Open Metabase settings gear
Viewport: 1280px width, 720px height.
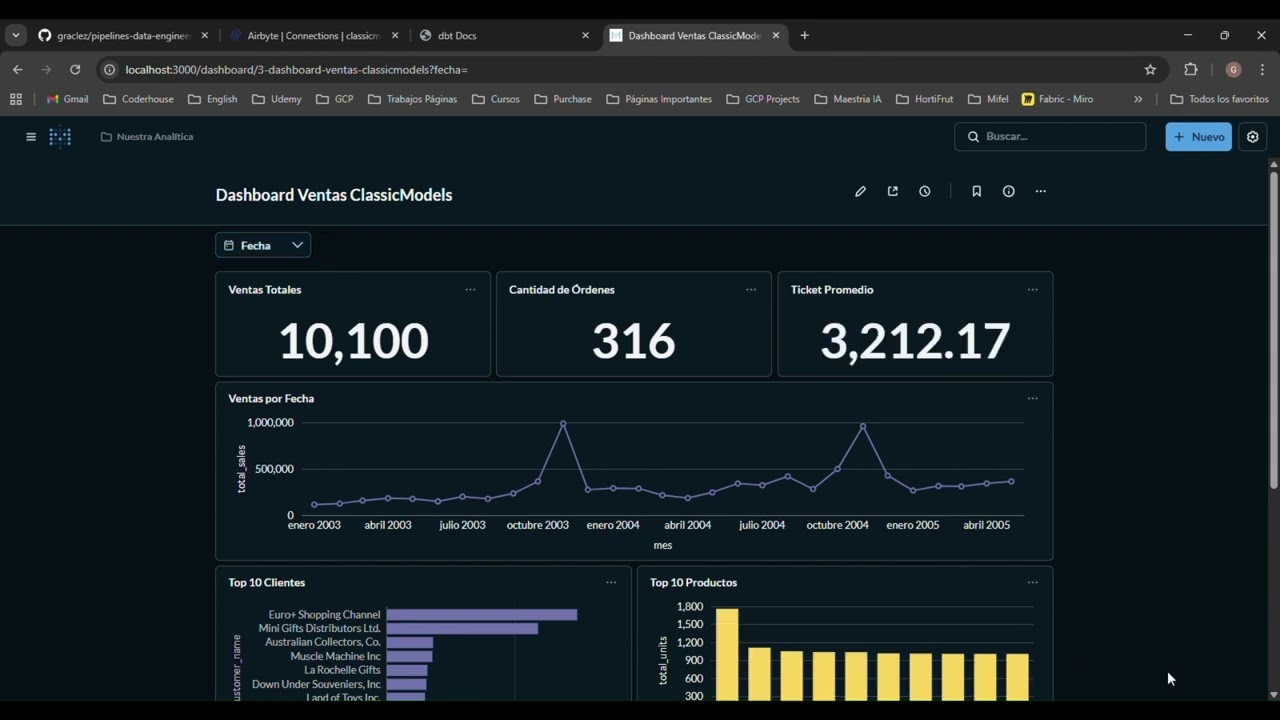[1252, 137]
